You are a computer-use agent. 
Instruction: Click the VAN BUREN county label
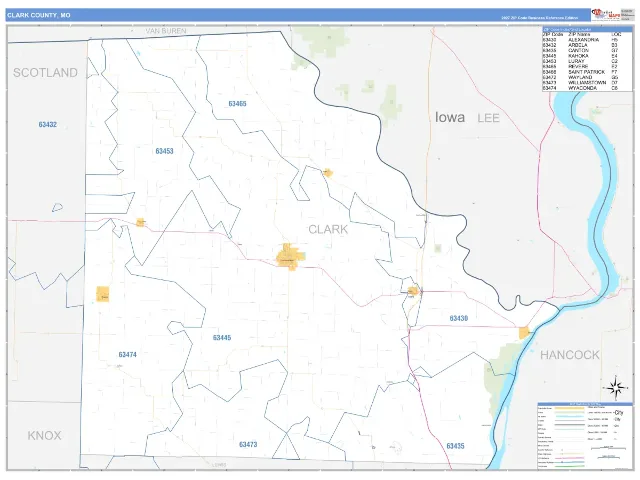pyautogui.click(x=166, y=31)
